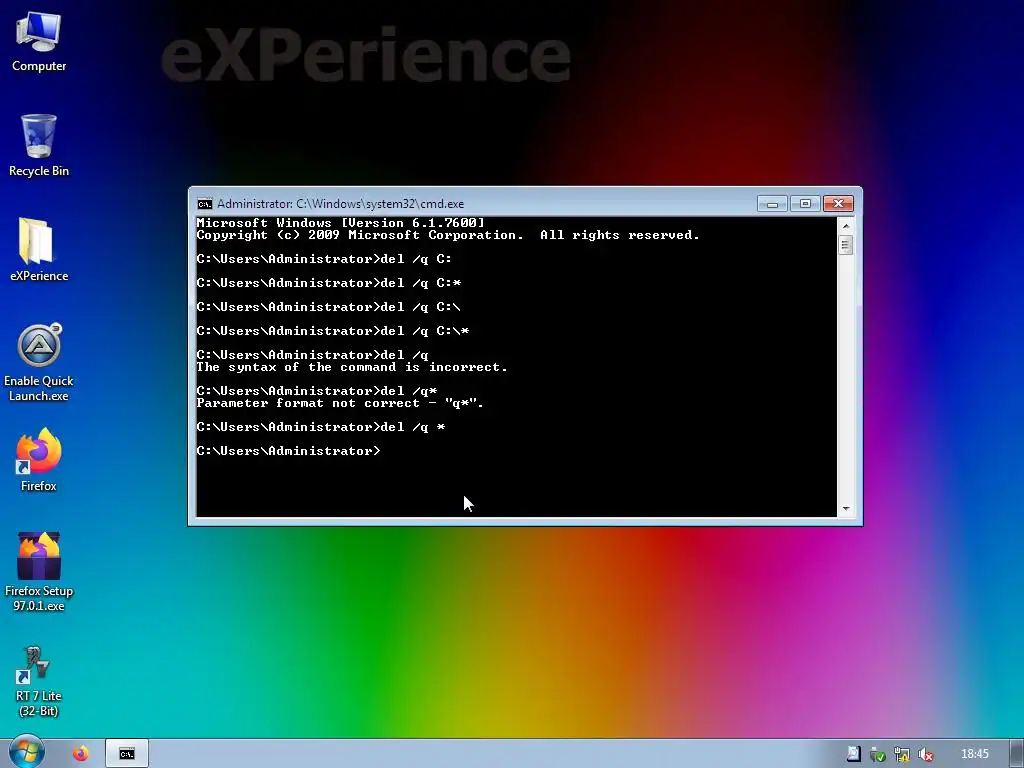The height and width of the screenshot is (768, 1024).
Task: Open the Windows Start orb
Action: click(27, 752)
